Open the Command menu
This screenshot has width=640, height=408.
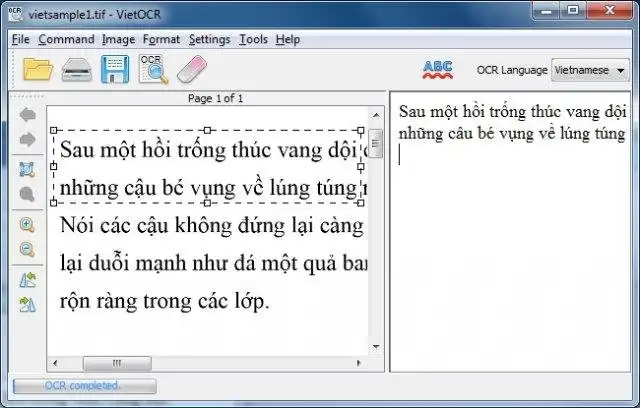67,40
